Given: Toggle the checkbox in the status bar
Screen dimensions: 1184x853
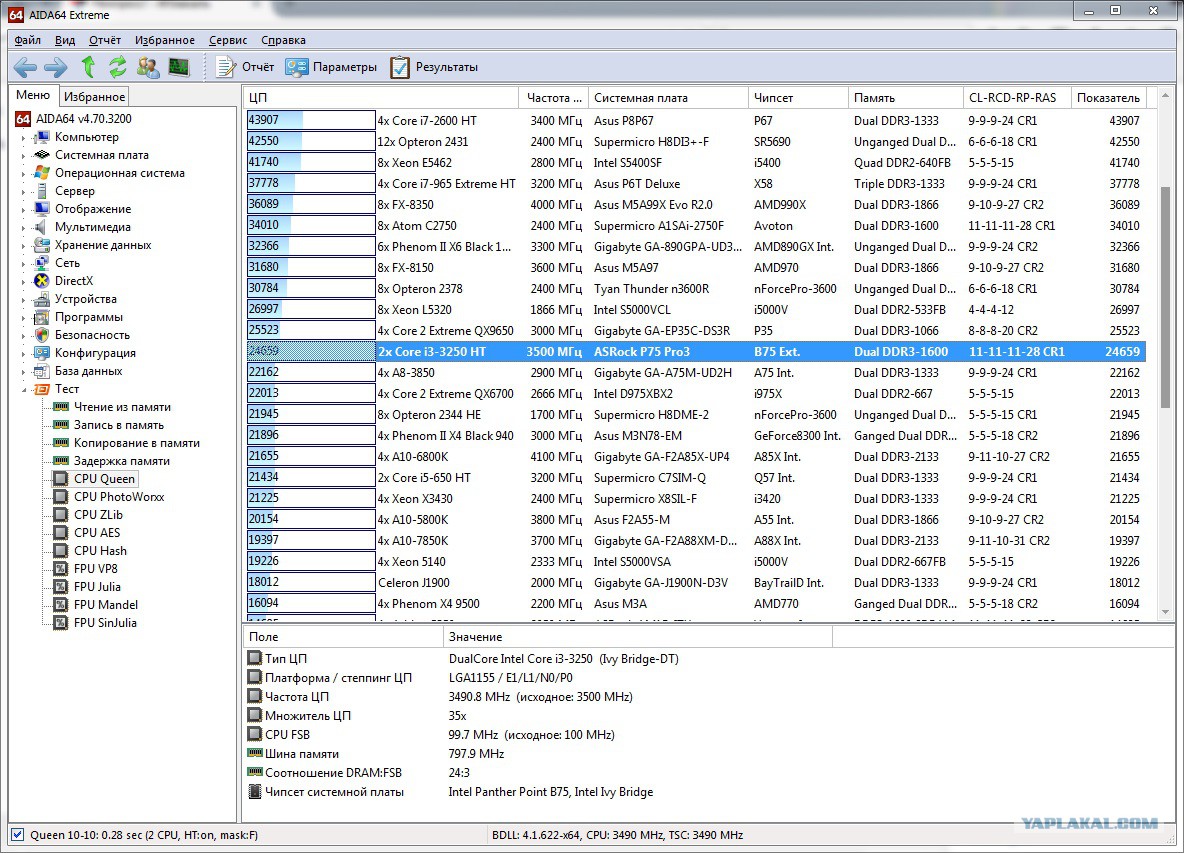Looking at the screenshot, I should [x=17, y=834].
